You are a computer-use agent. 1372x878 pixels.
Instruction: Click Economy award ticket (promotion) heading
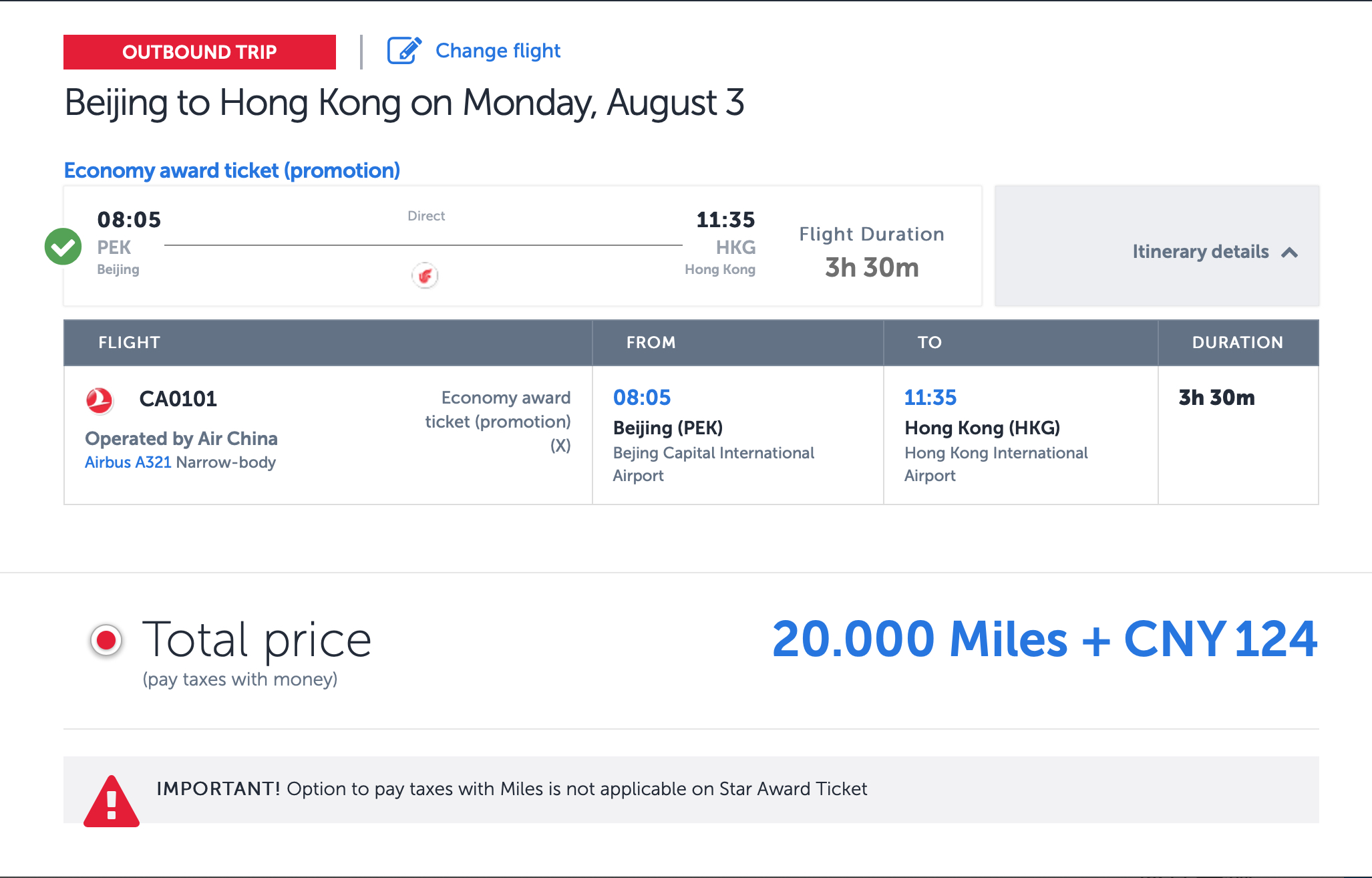pos(232,170)
